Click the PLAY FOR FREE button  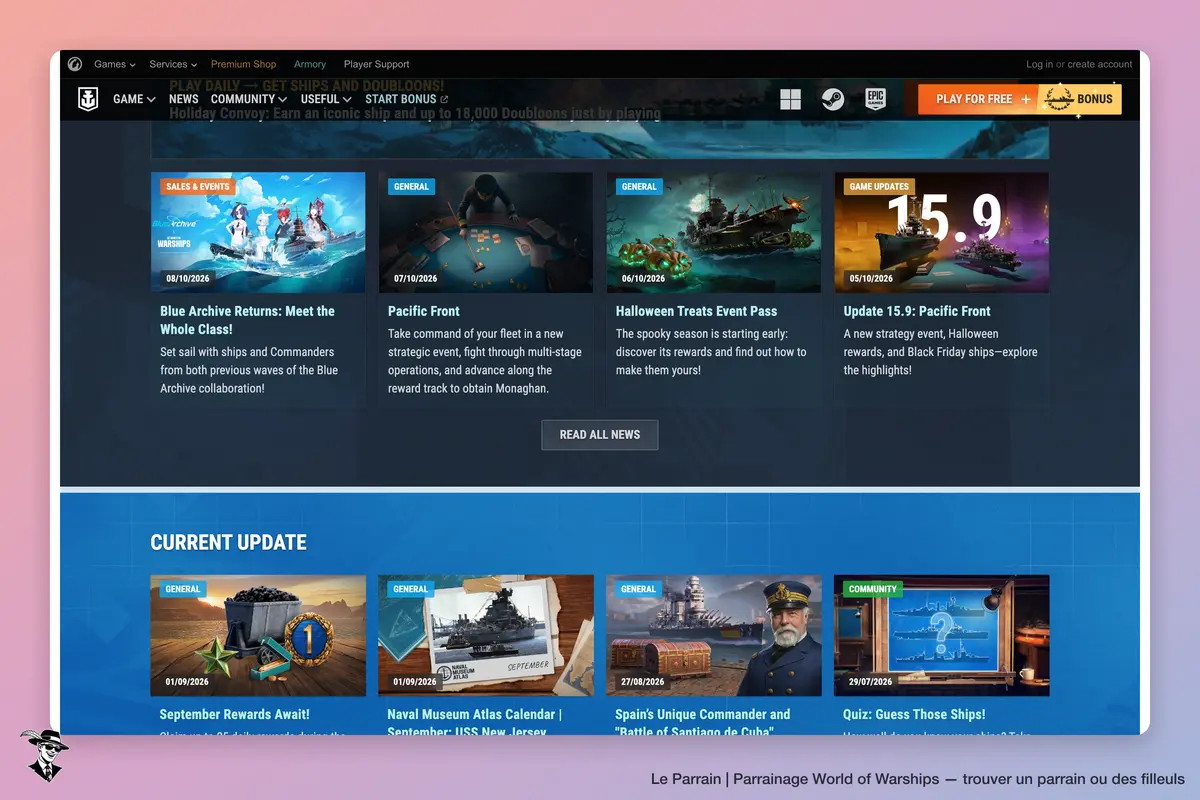[x=977, y=99]
